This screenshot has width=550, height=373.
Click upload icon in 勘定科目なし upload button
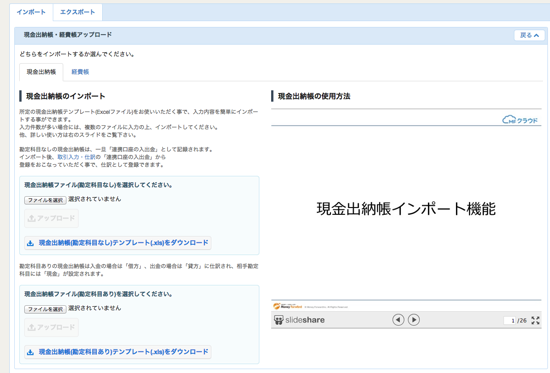tap(32, 218)
